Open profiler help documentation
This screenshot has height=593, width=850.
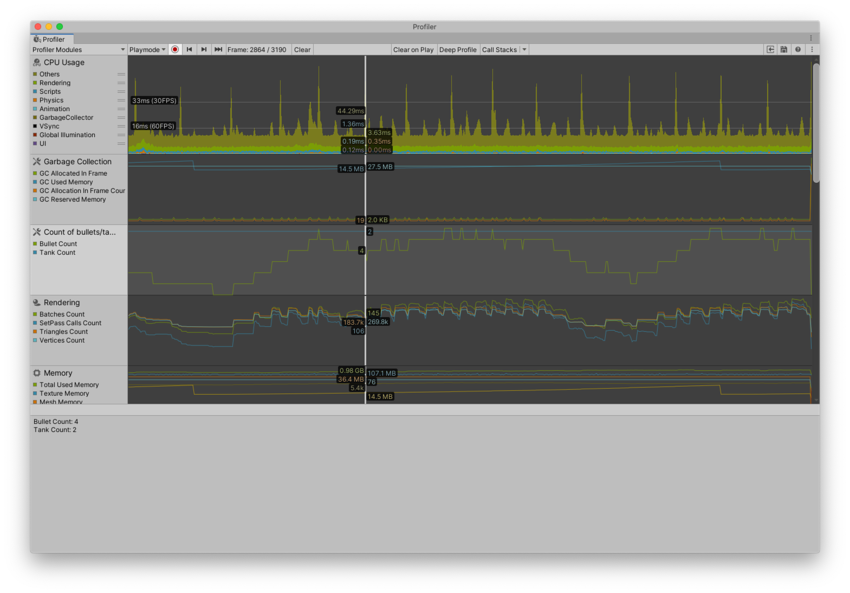pos(797,48)
